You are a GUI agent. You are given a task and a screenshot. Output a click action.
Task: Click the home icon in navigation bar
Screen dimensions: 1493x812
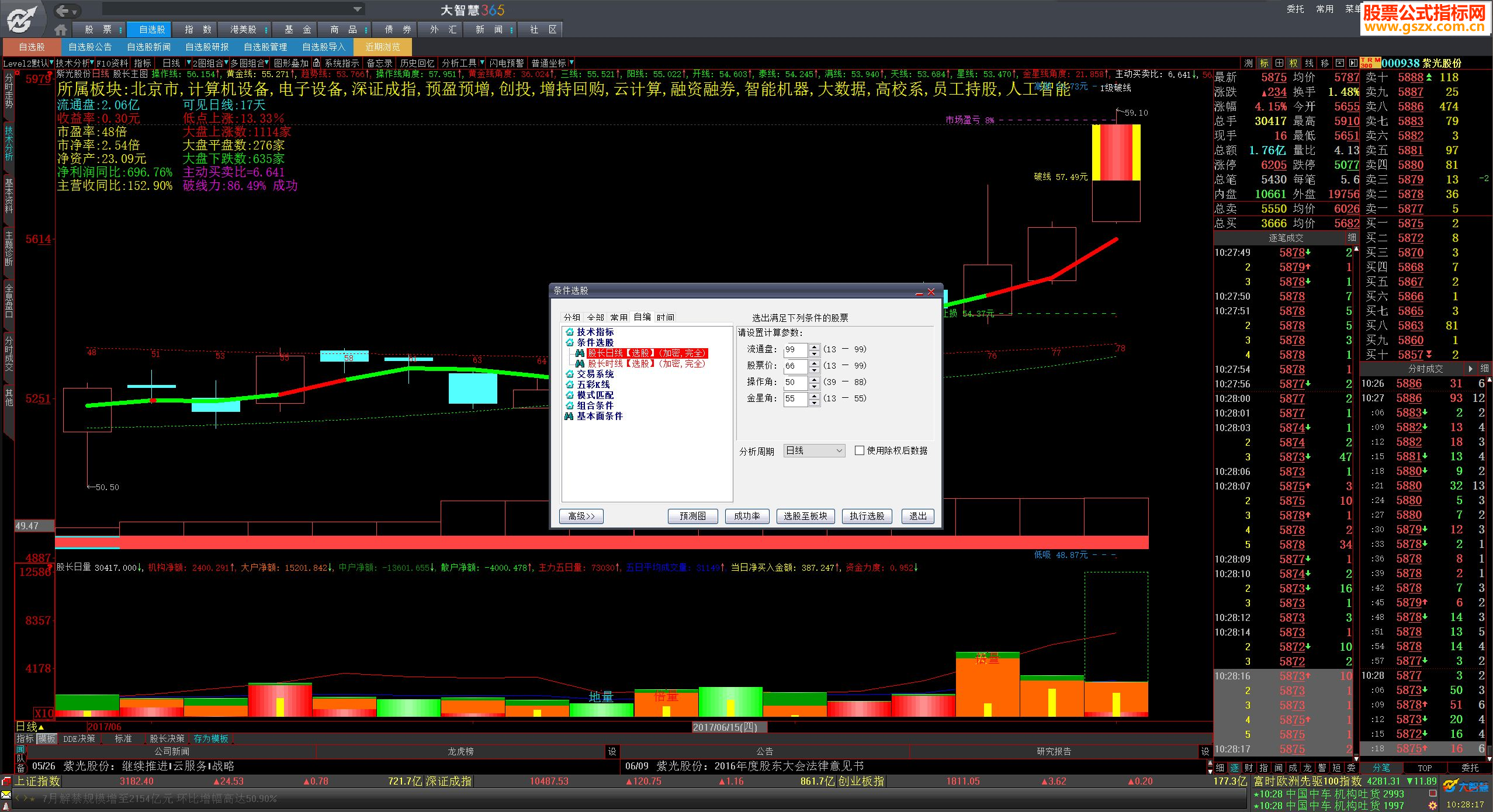pyautogui.click(x=60, y=29)
